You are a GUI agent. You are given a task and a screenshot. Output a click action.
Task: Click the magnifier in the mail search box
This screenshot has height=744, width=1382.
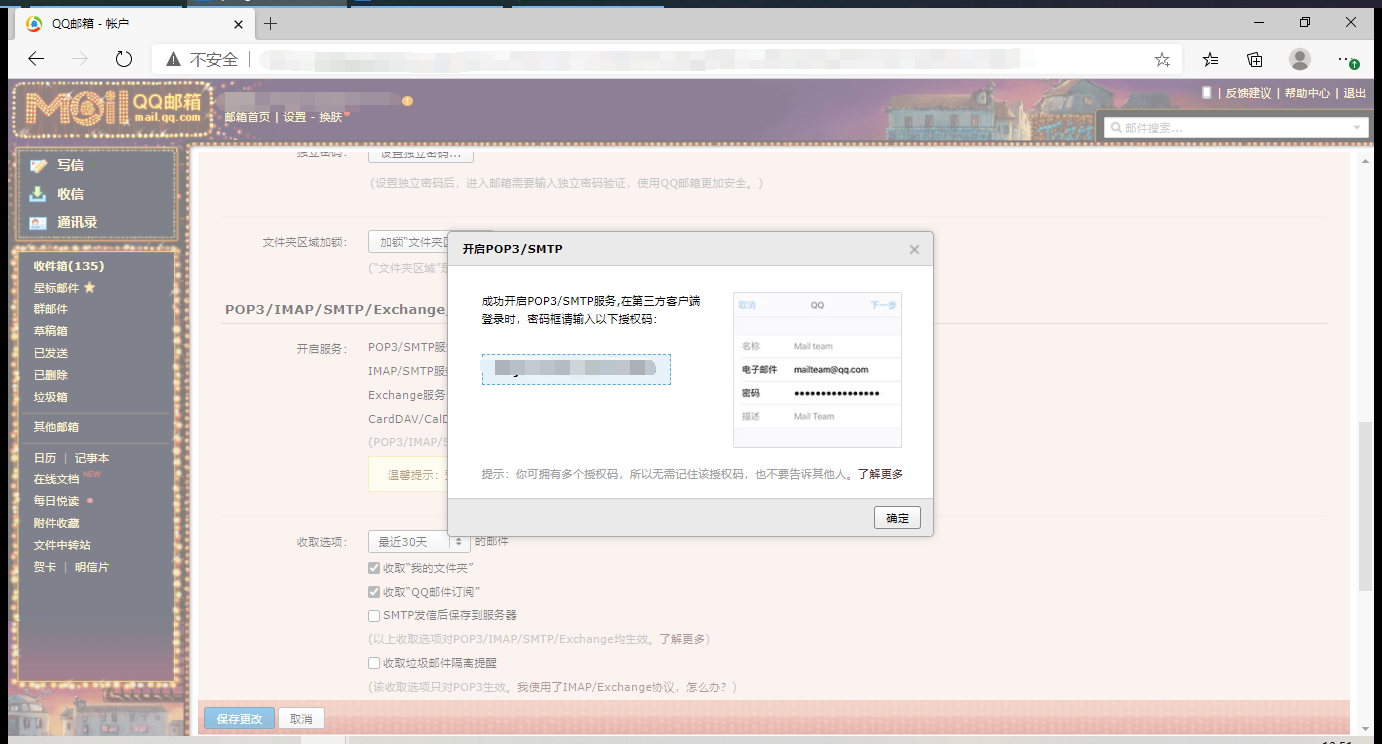tap(1115, 128)
